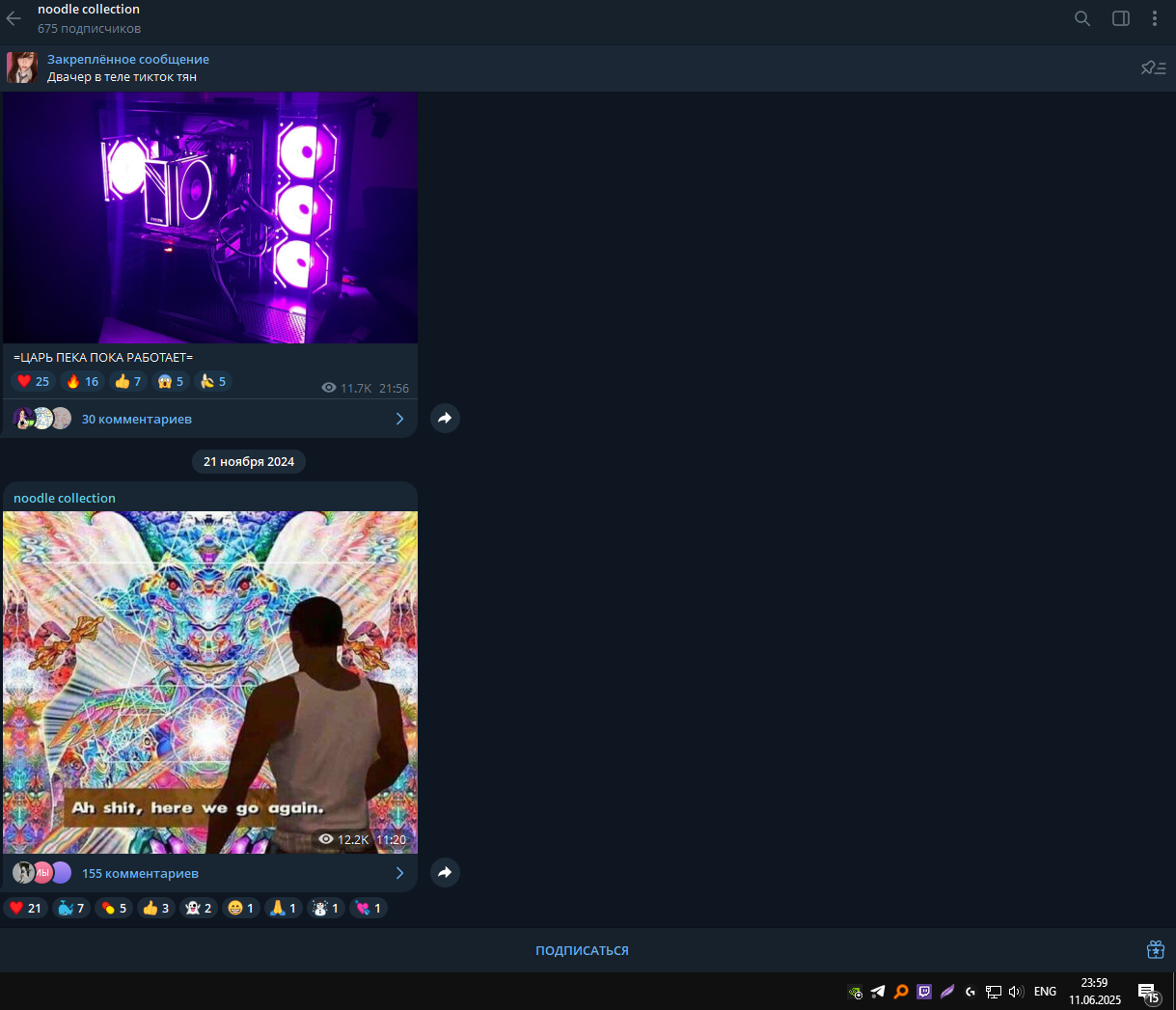This screenshot has width=1176, height=1010.
Task: Open the Logitech G tray icon
Action: (971, 992)
